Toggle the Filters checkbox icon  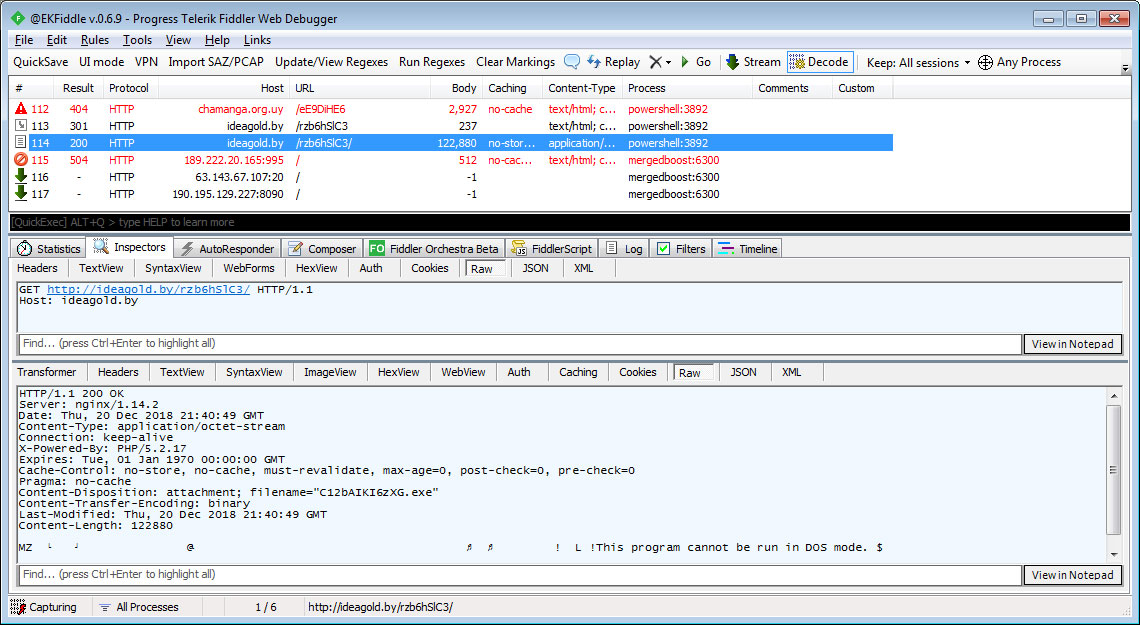(663, 249)
